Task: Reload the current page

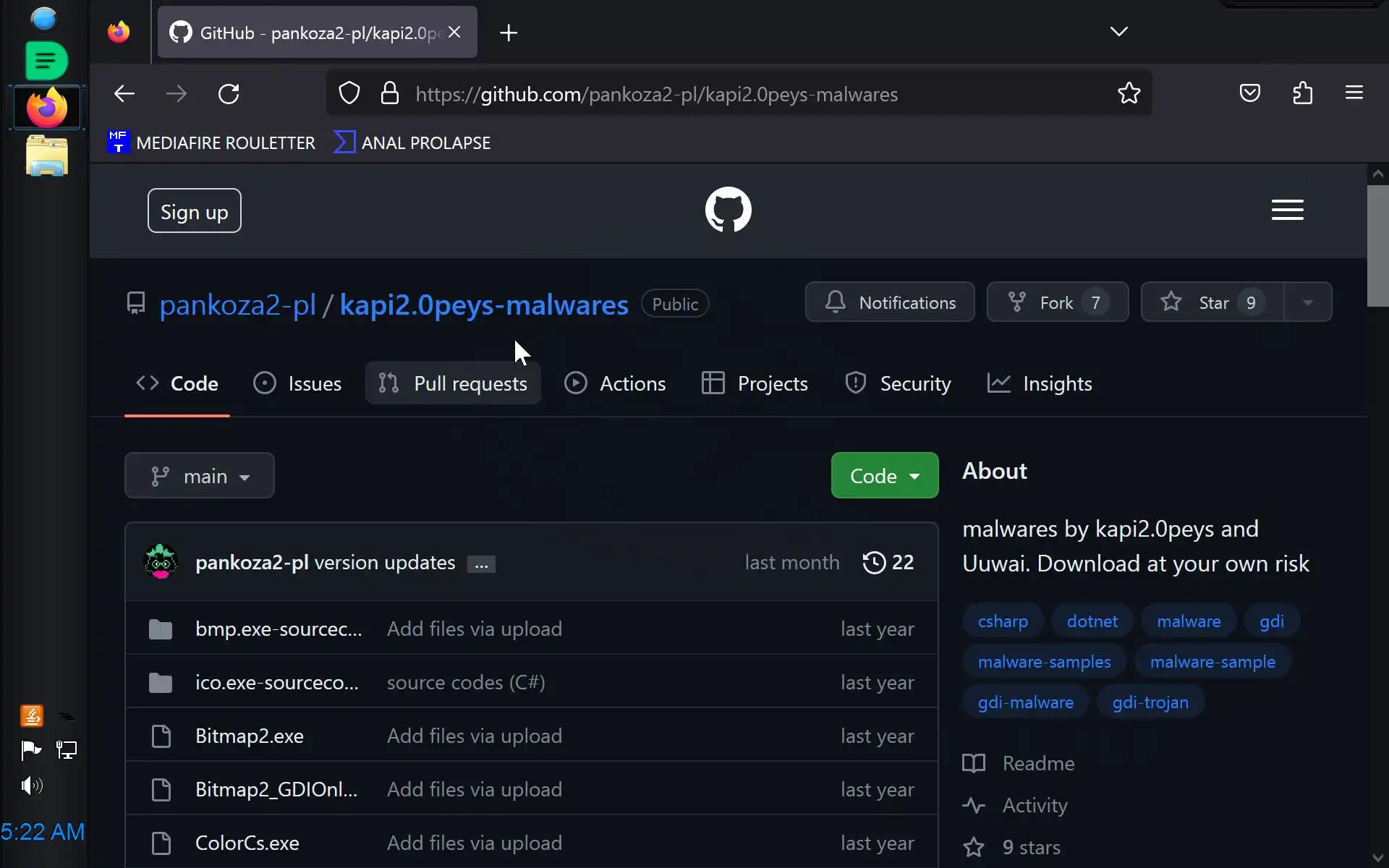Action: point(229,94)
